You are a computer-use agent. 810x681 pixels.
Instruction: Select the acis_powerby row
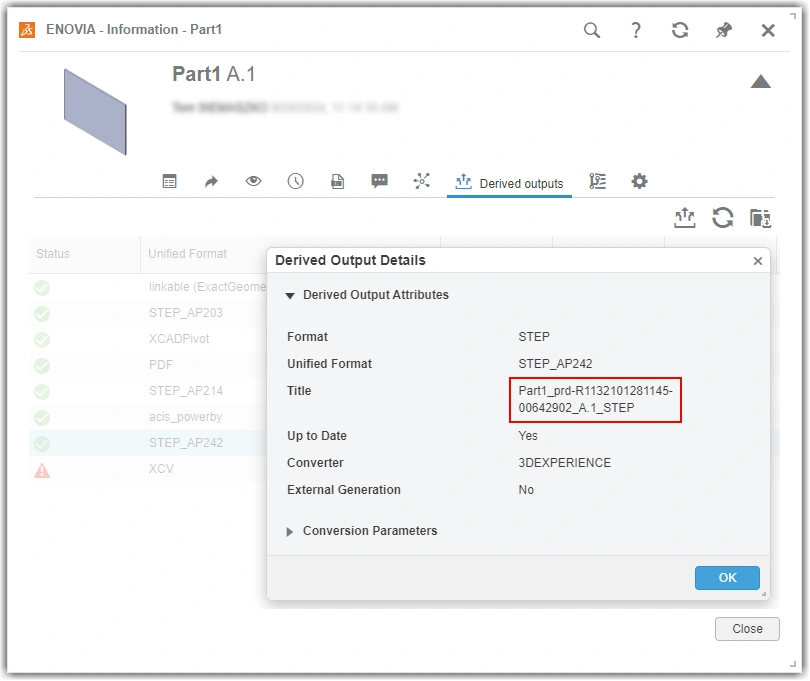click(148, 417)
